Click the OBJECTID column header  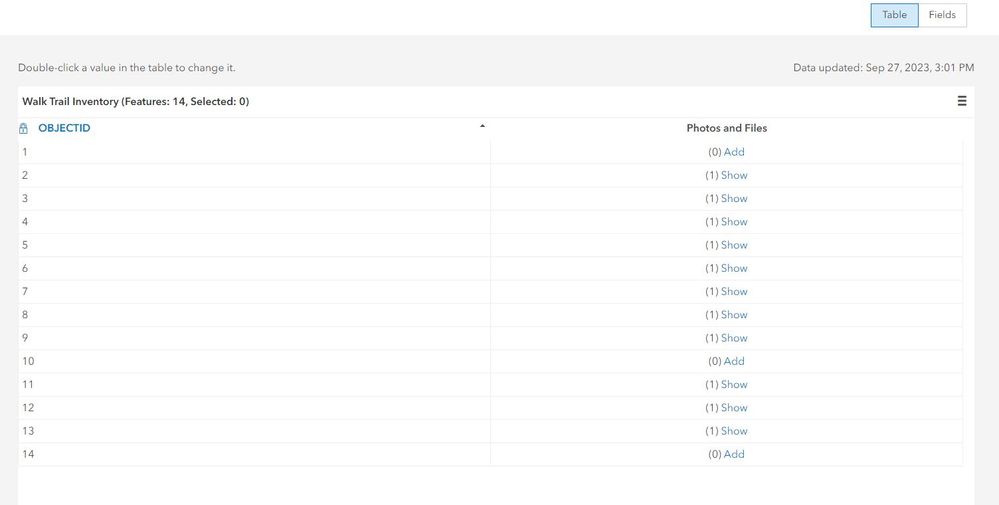[x=64, y=128]
